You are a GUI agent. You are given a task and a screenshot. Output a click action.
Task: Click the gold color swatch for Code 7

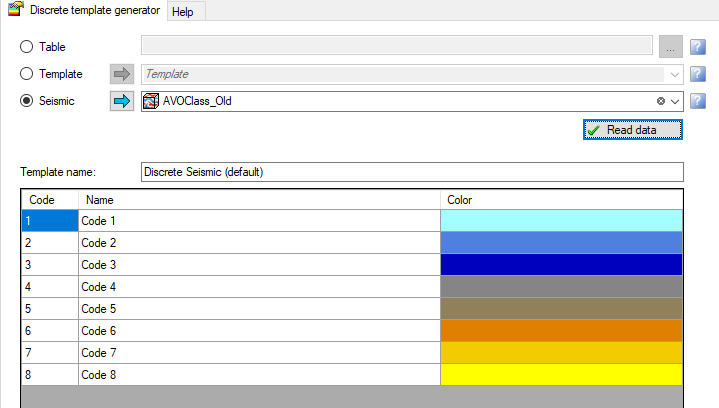tap(561, 353)
